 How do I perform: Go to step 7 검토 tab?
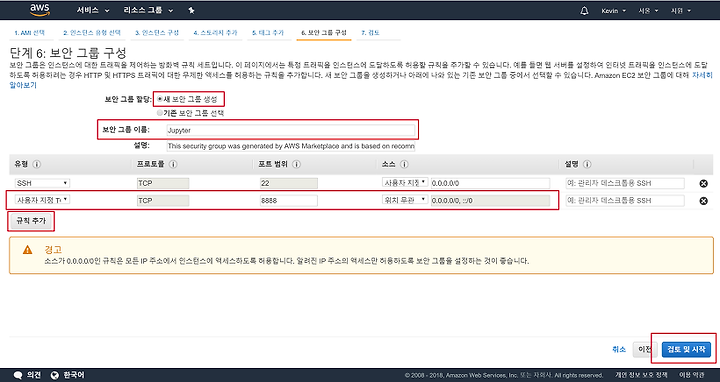370,33
